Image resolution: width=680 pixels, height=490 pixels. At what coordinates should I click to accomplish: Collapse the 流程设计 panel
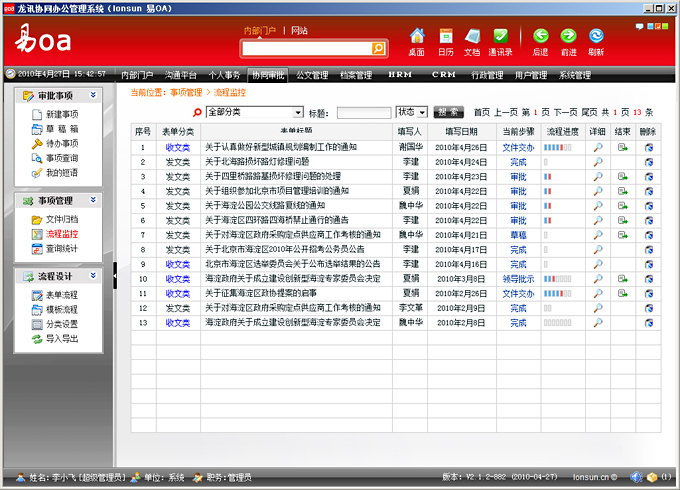click(93, 276)
